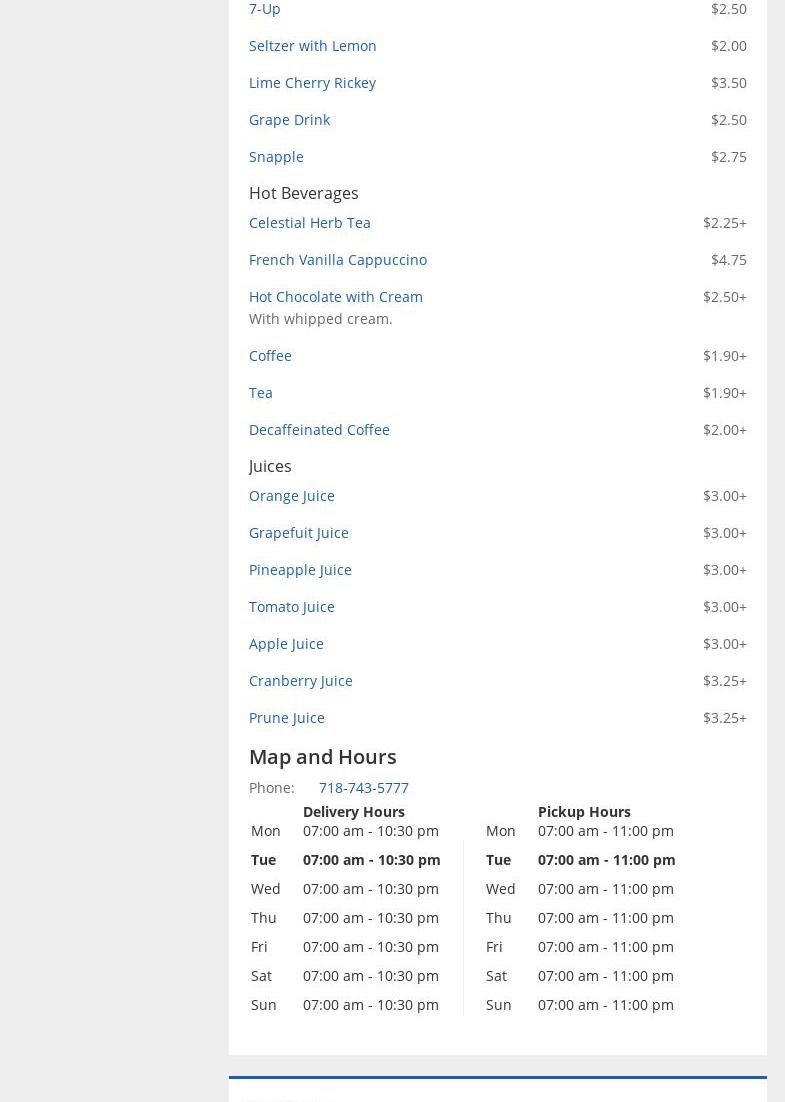Click Pineapple Juice

300,570
